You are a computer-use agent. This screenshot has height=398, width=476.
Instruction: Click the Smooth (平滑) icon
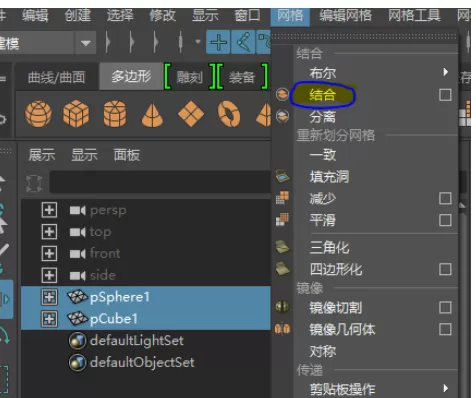tap(282, 219)
